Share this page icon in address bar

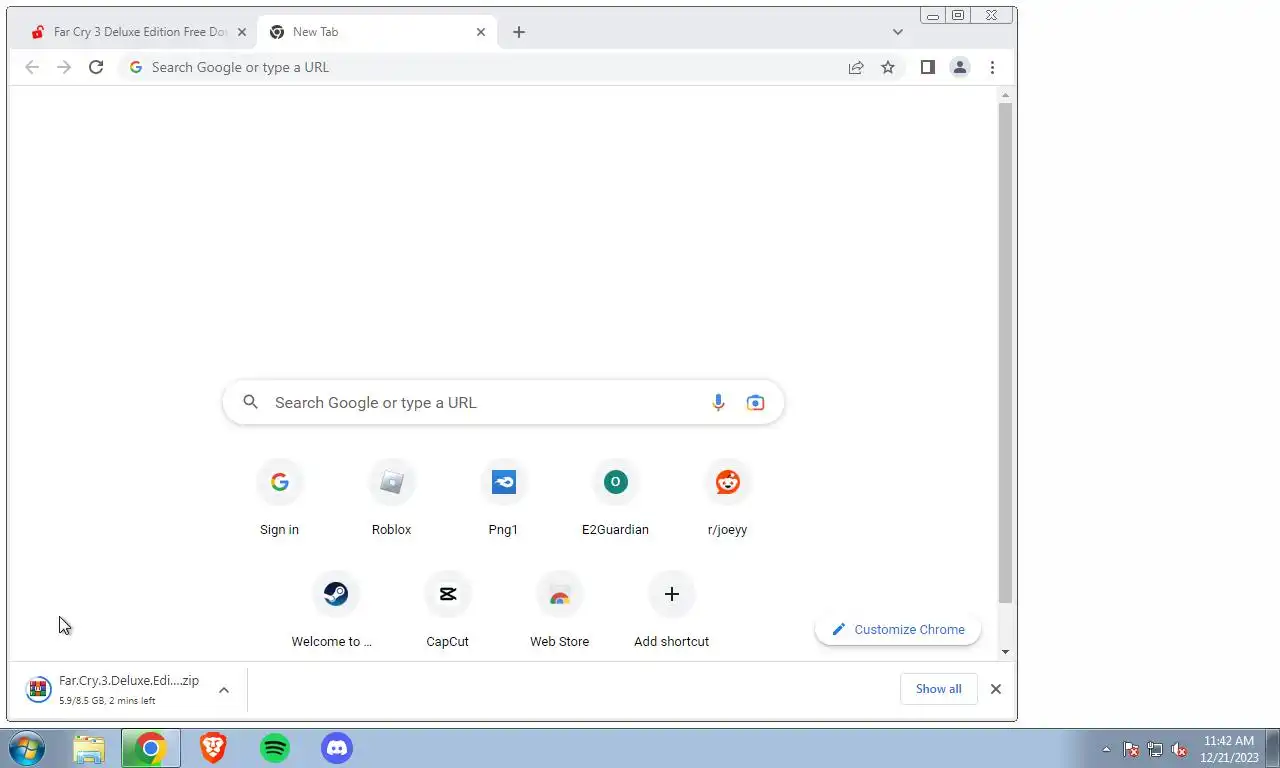pos(856,67)
